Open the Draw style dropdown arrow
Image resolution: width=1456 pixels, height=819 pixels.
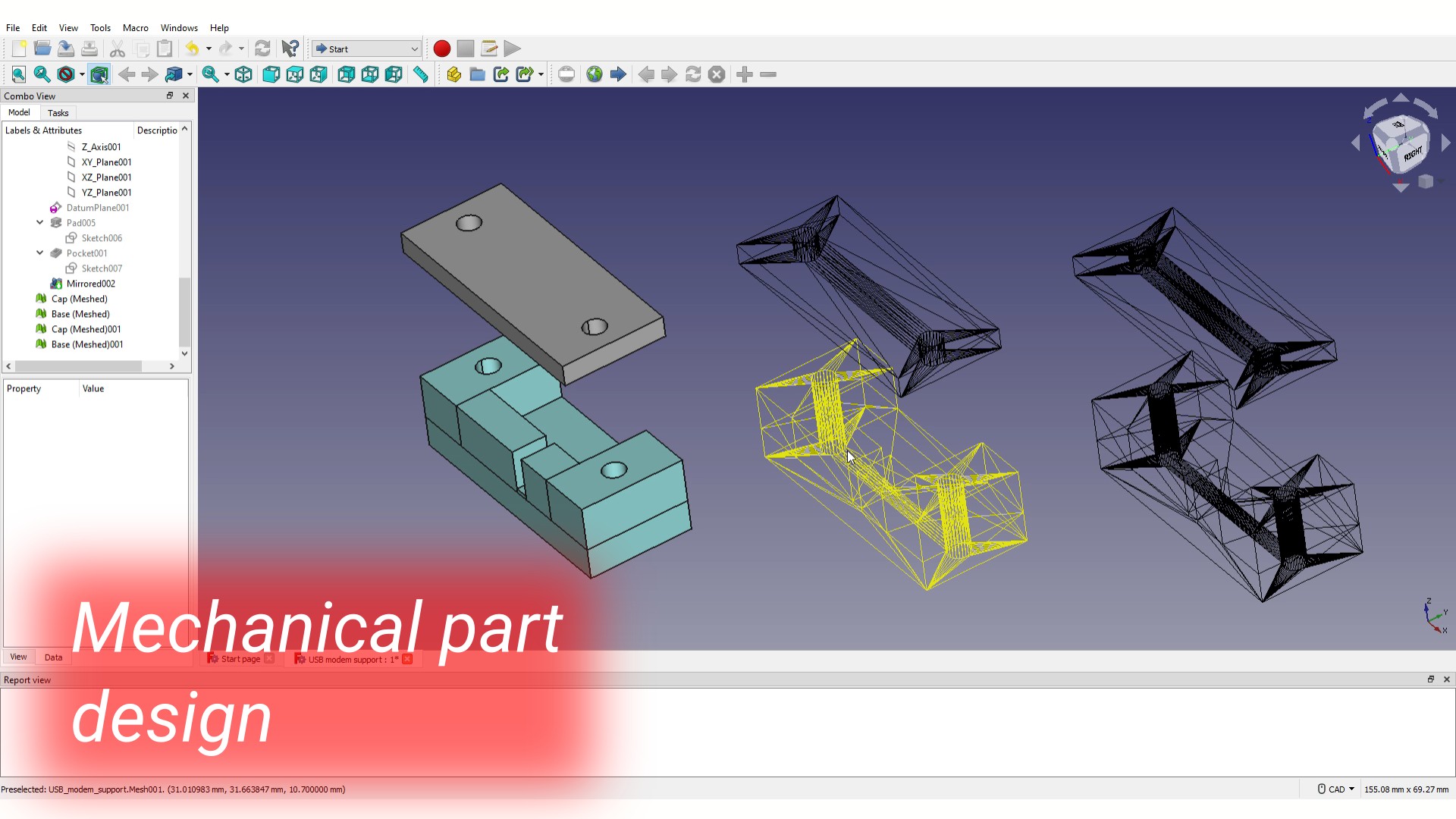[x=82, y=74]
